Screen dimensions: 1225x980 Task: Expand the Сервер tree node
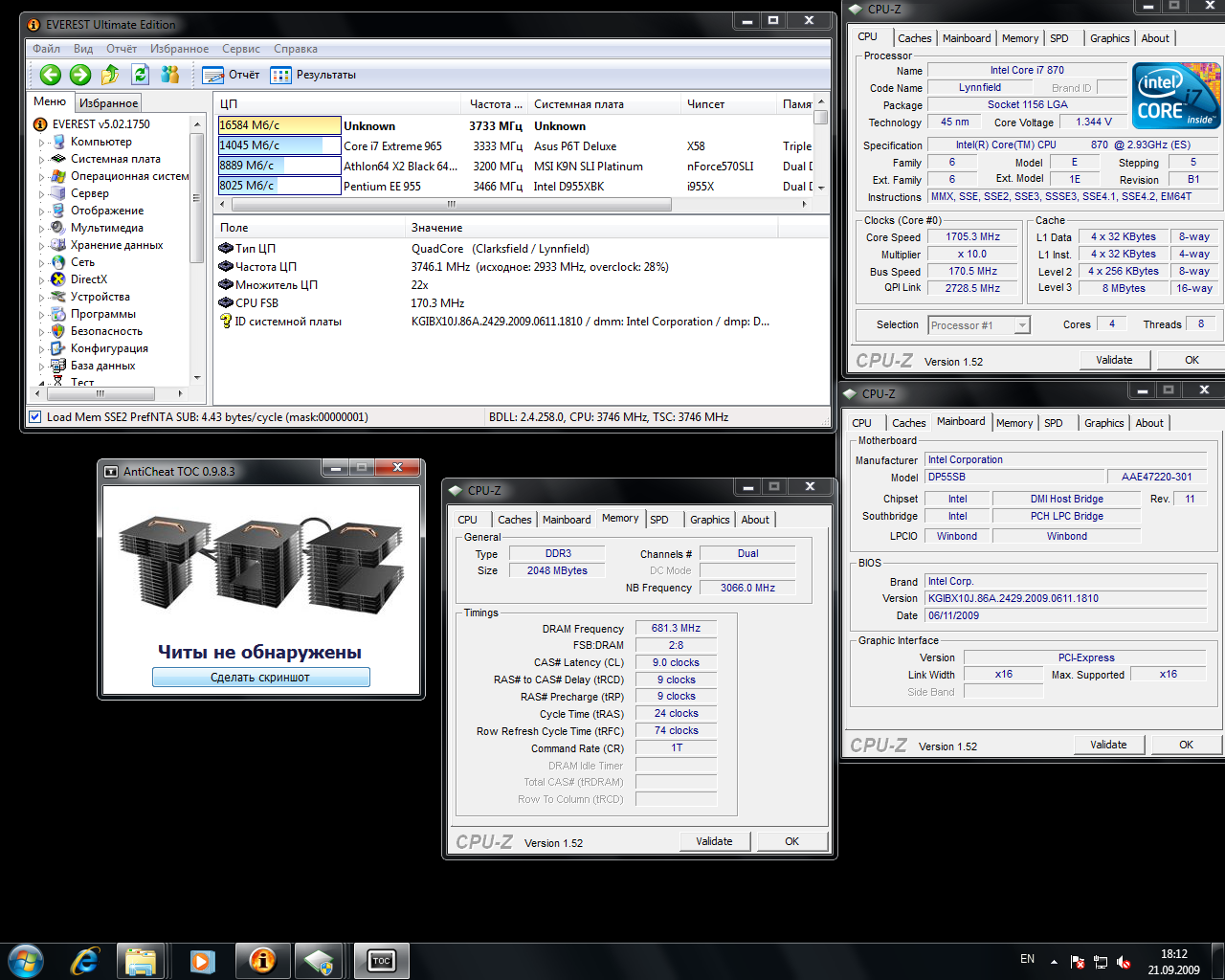41,193
